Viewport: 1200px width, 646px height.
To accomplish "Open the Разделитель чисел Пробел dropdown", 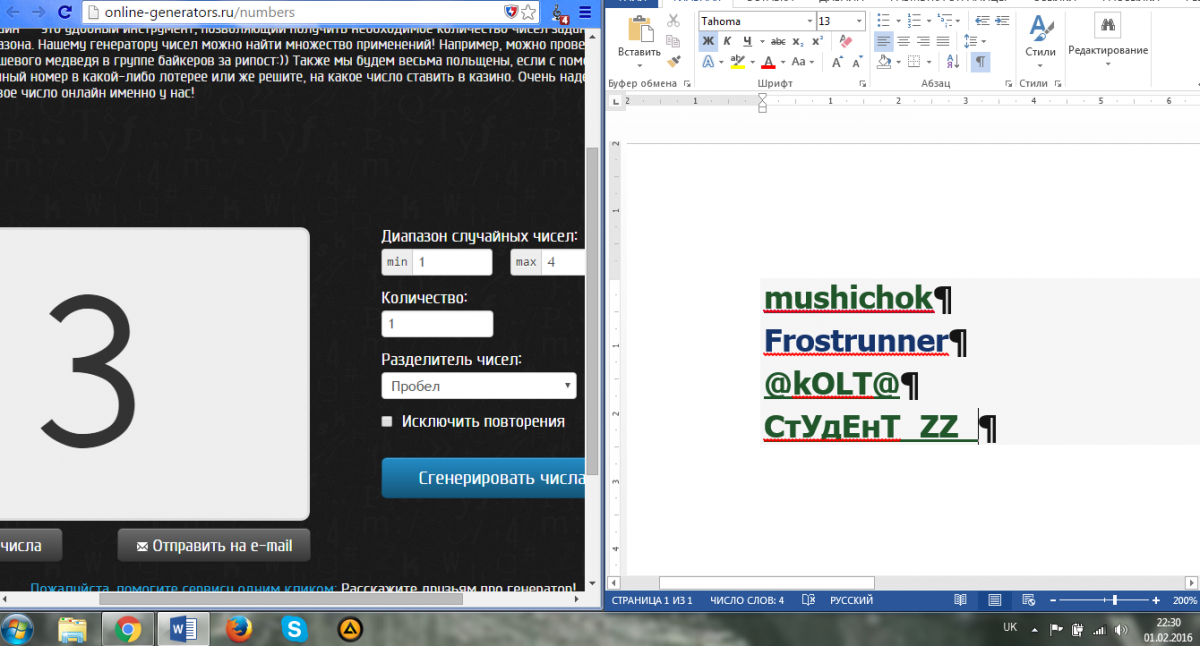I will pos(479,386).
